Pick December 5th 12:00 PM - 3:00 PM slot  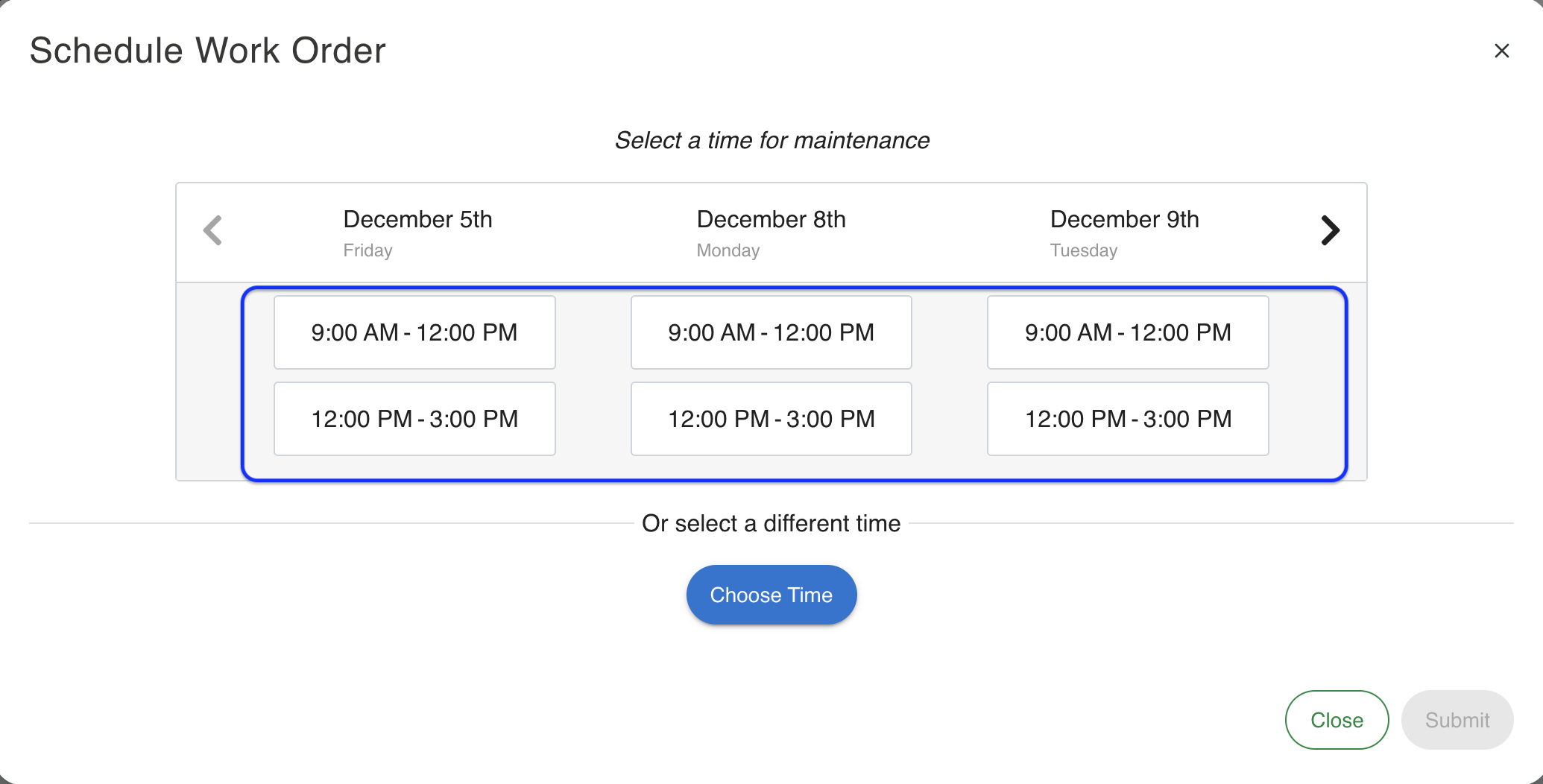pos(414,419)
